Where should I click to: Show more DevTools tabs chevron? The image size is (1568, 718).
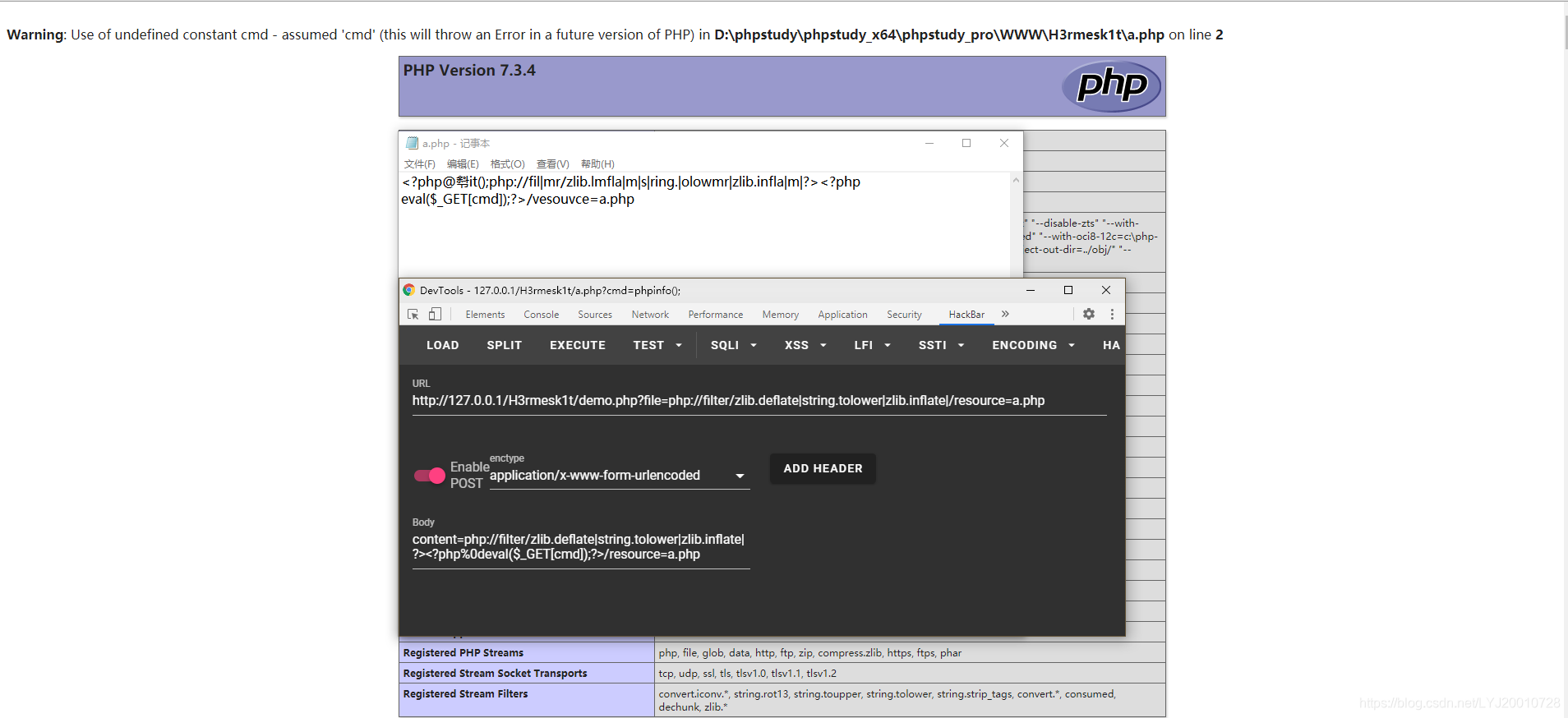[1005, 314]
